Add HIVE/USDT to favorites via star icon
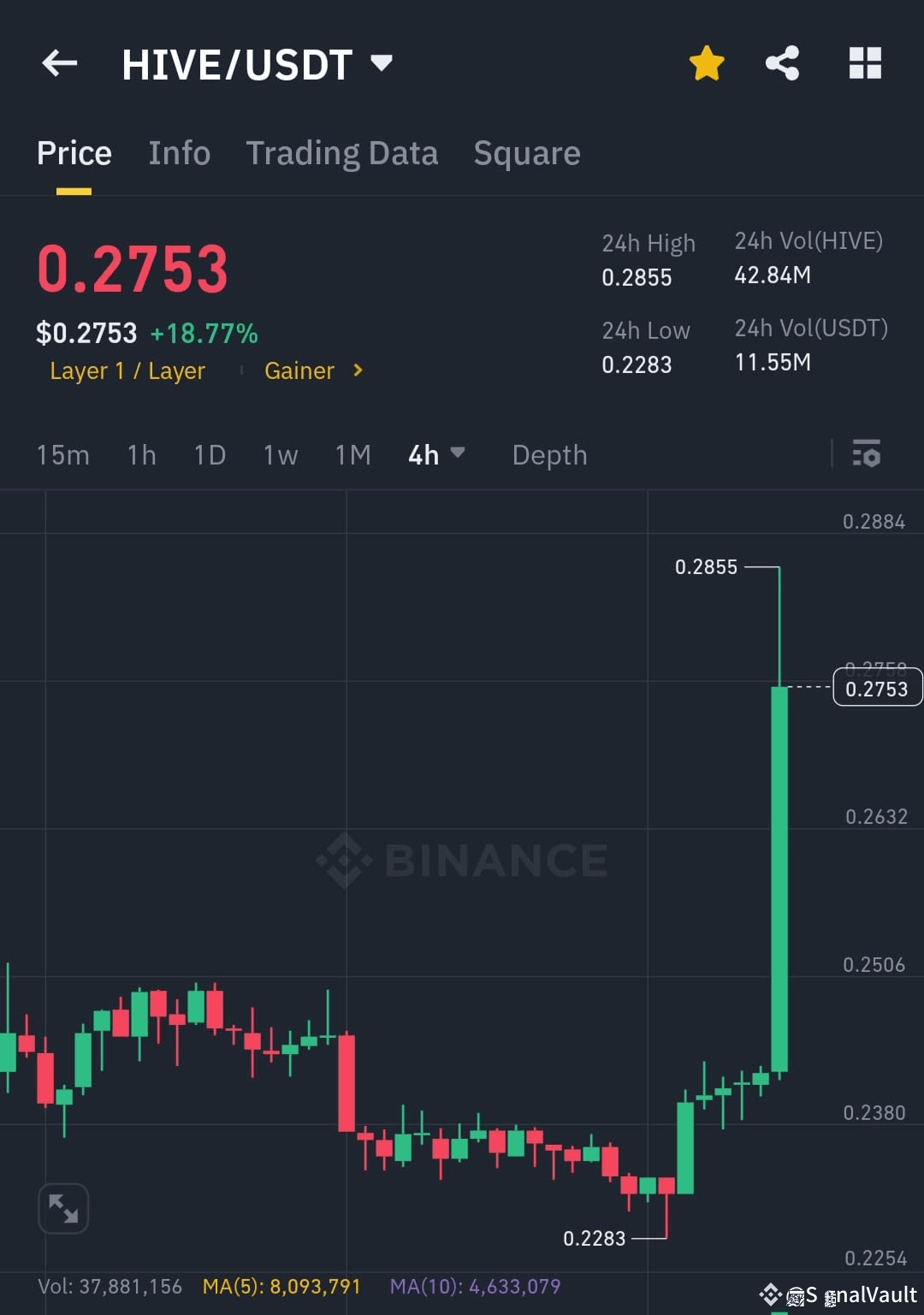The width and height of the screenshot is (924, 1315). (x=707, y=62)
